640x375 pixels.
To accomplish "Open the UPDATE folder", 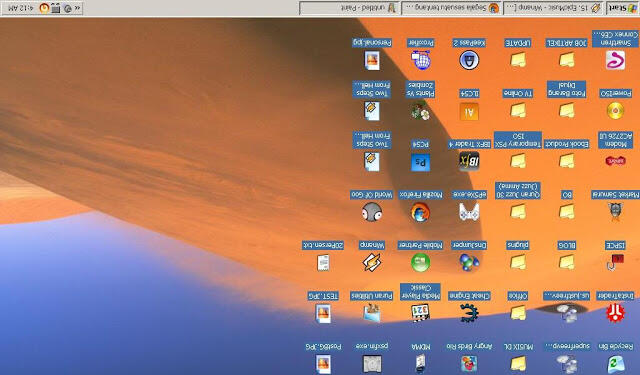I will (x=518, y=60).
